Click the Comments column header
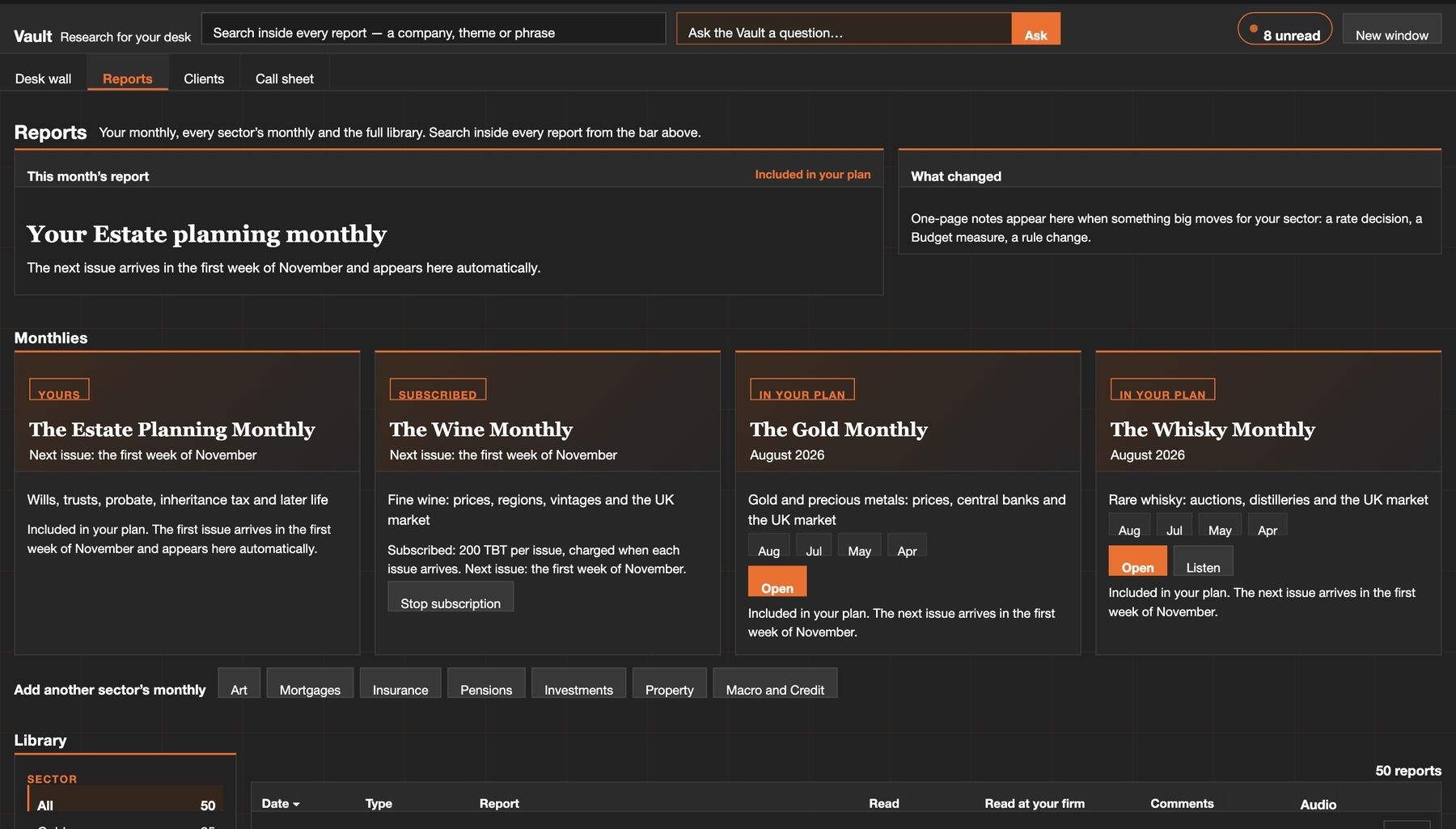Viewport: 1456px width, 829px height. [x=1182, y=803]
